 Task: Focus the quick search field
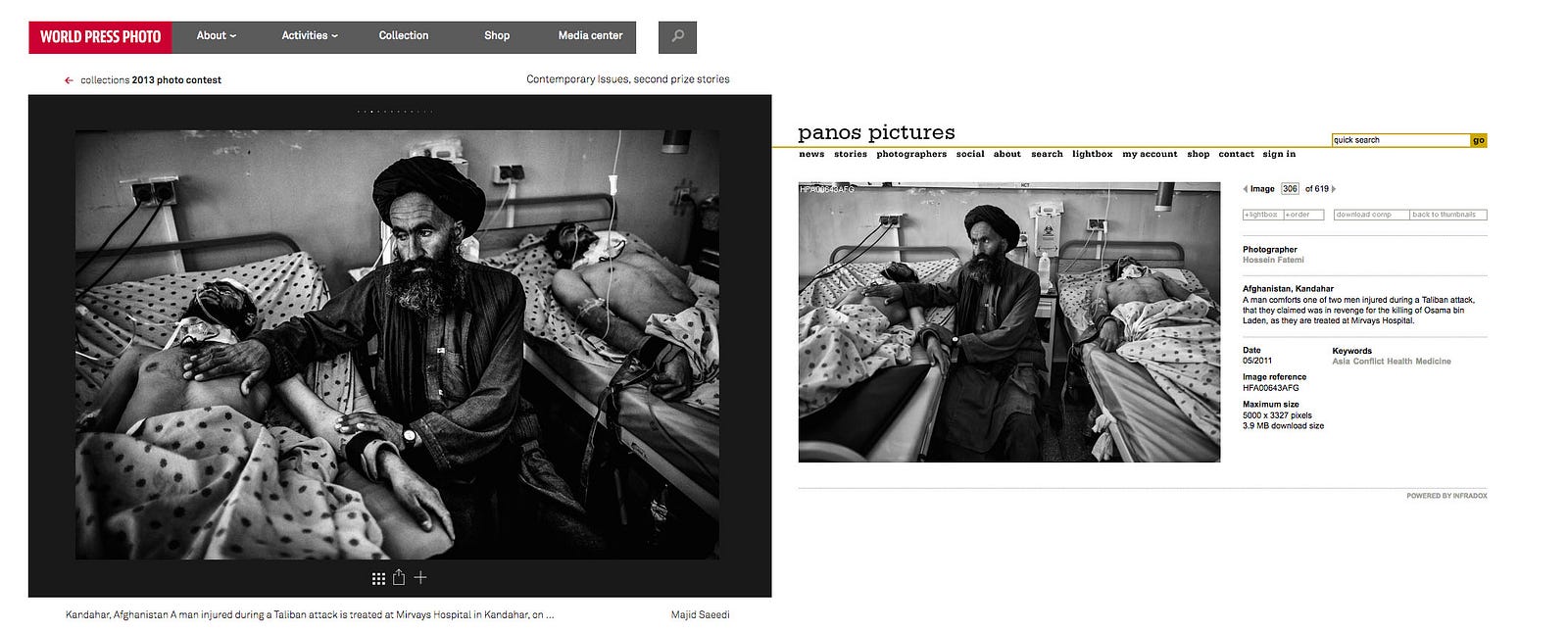coord(1400,140)
